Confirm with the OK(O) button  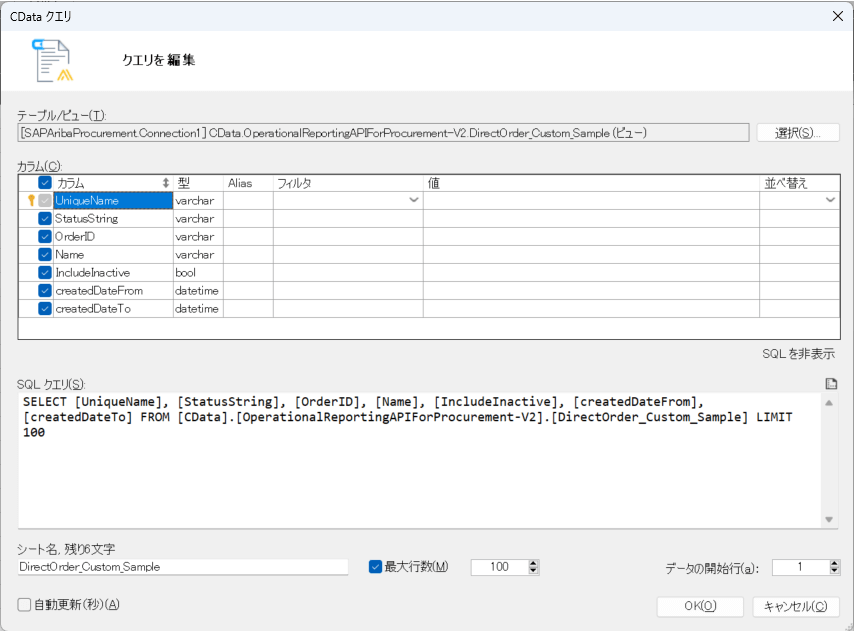(700, 606)
